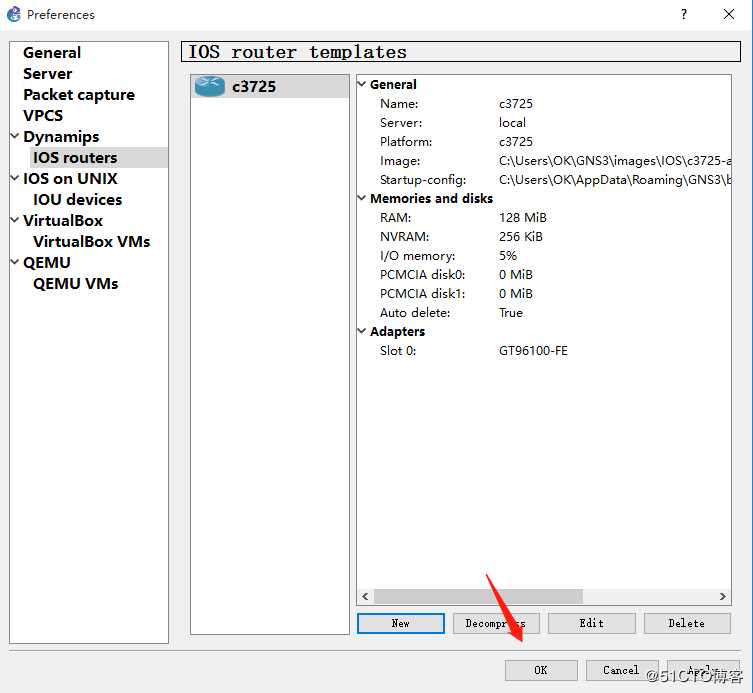Click the RAM value 128 MiB
The image size is (753, 693).
[x=522, y=218]
